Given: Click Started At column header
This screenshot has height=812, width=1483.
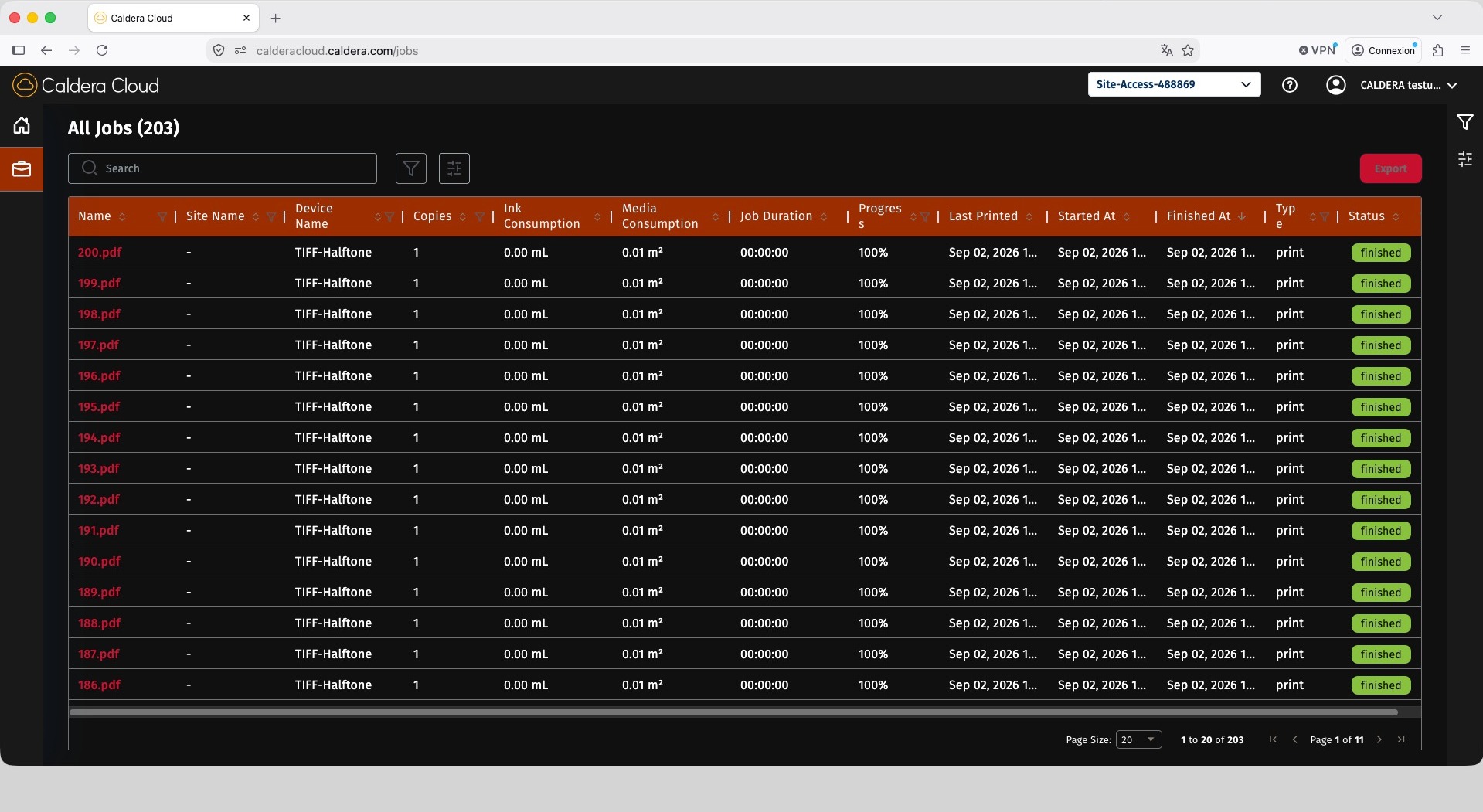Looking at the screenshot, I should click(x=1087, y=216).
